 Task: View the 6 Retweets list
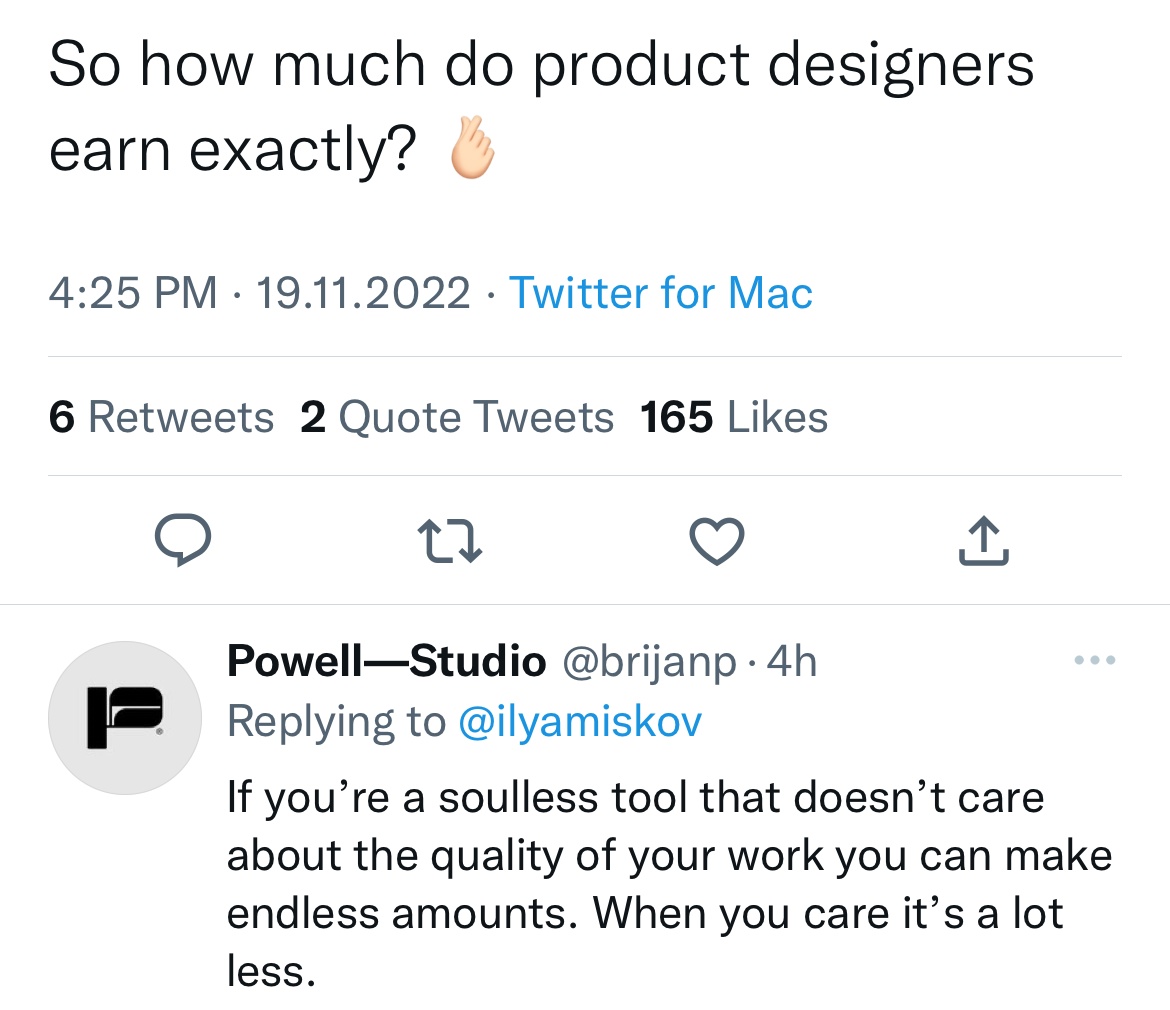(161, 416)
